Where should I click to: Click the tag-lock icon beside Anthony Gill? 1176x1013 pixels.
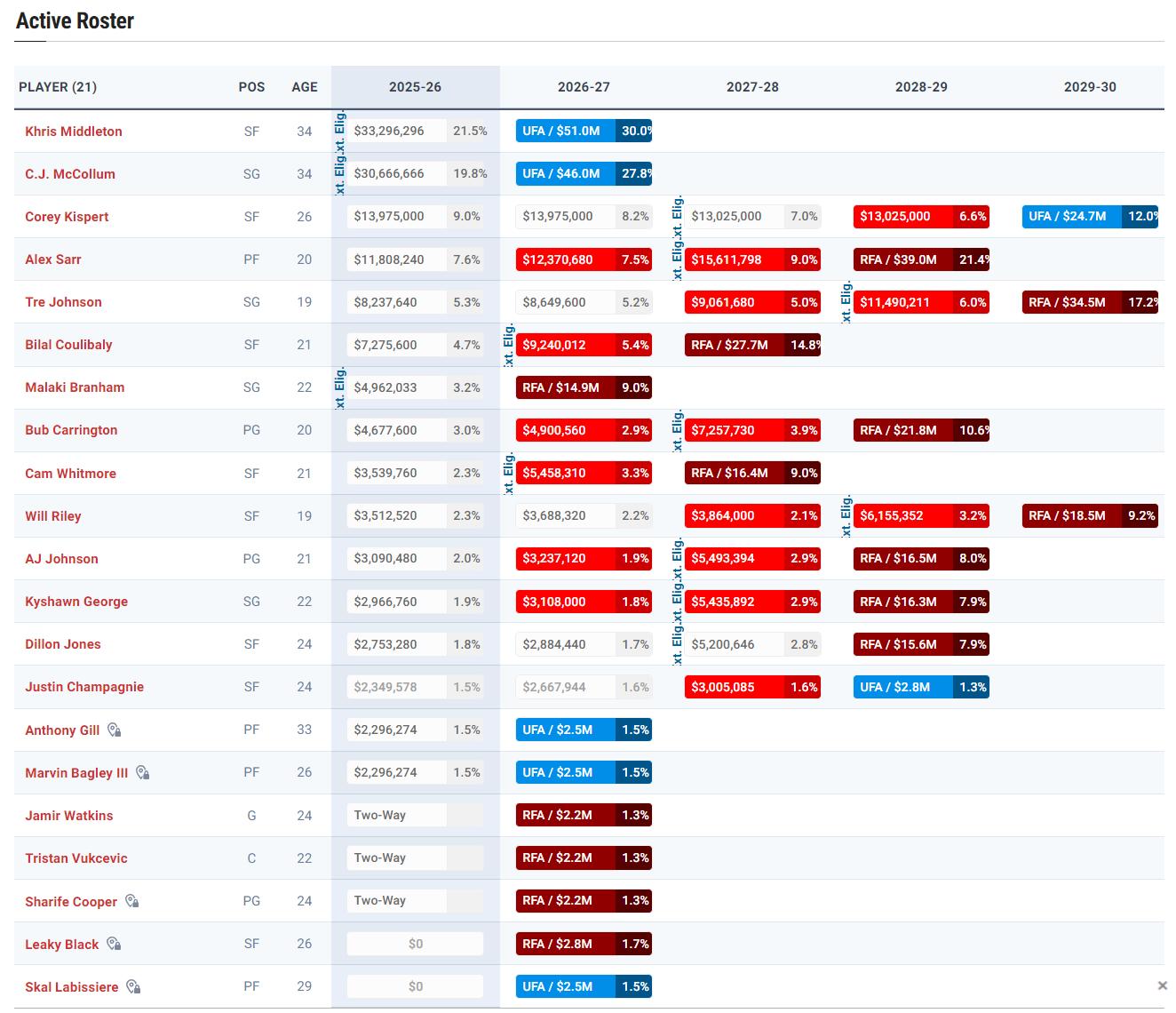114,730
